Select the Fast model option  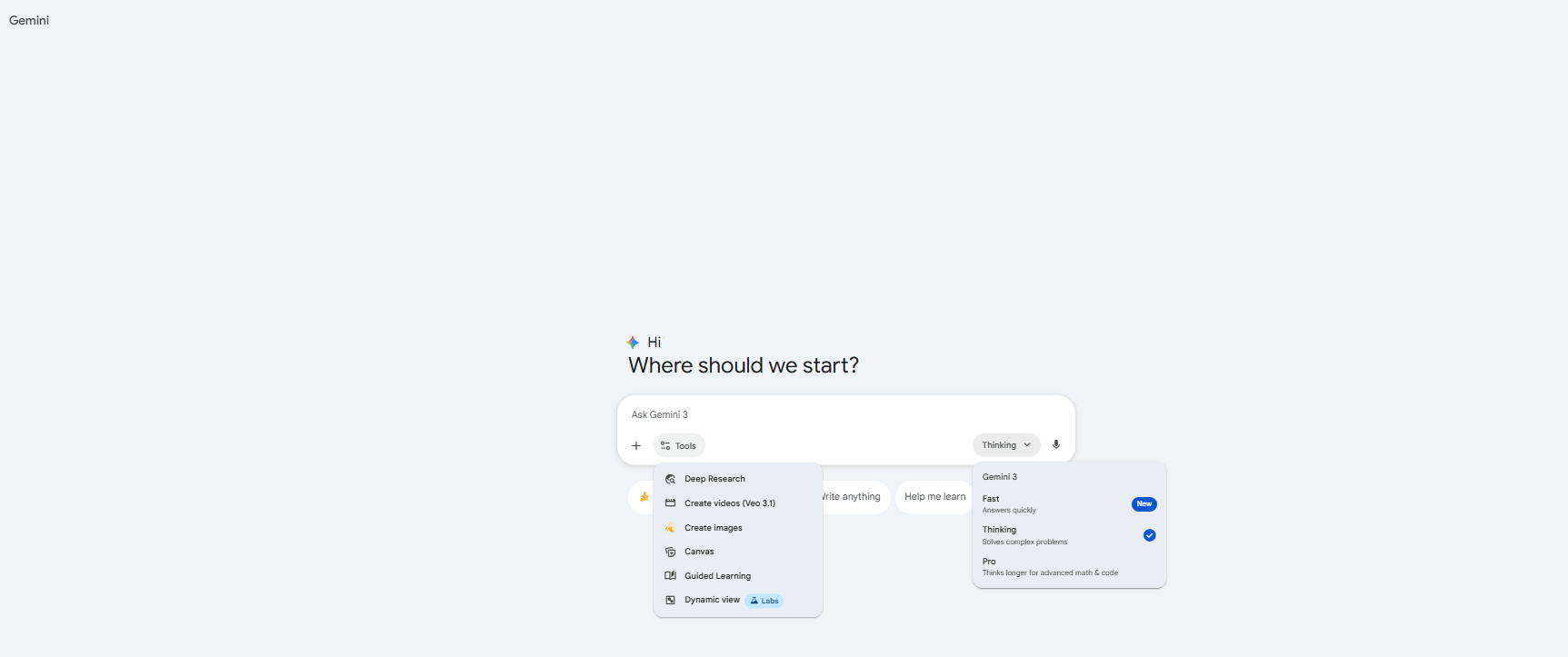coord(1069,504)
